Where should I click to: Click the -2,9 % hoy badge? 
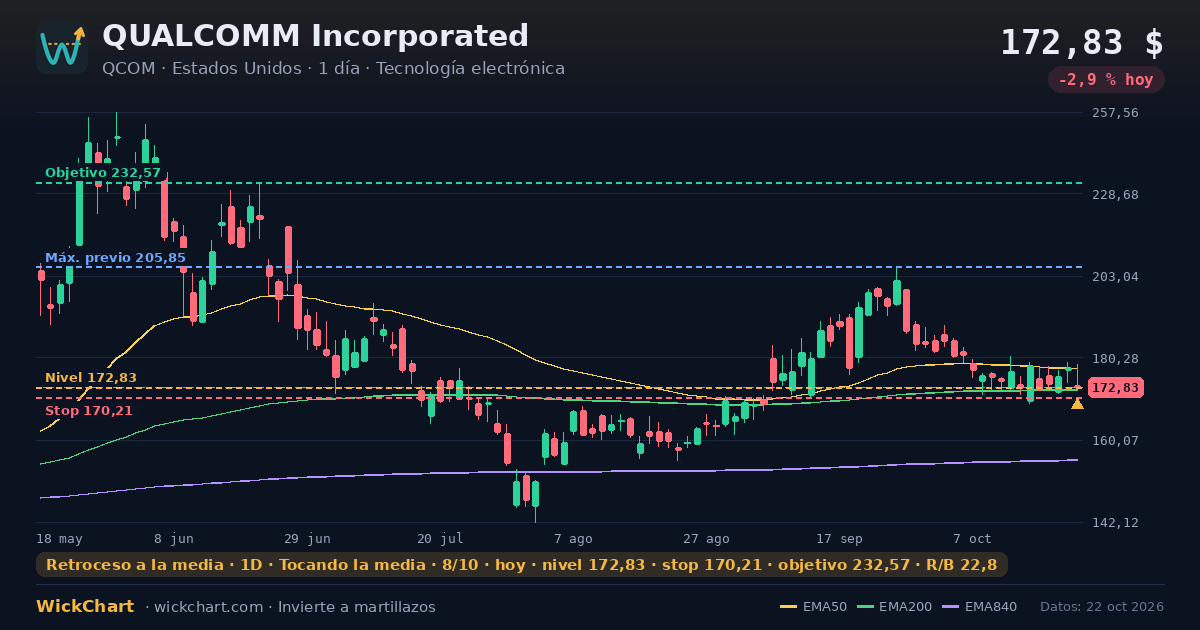click(1106, 80)
